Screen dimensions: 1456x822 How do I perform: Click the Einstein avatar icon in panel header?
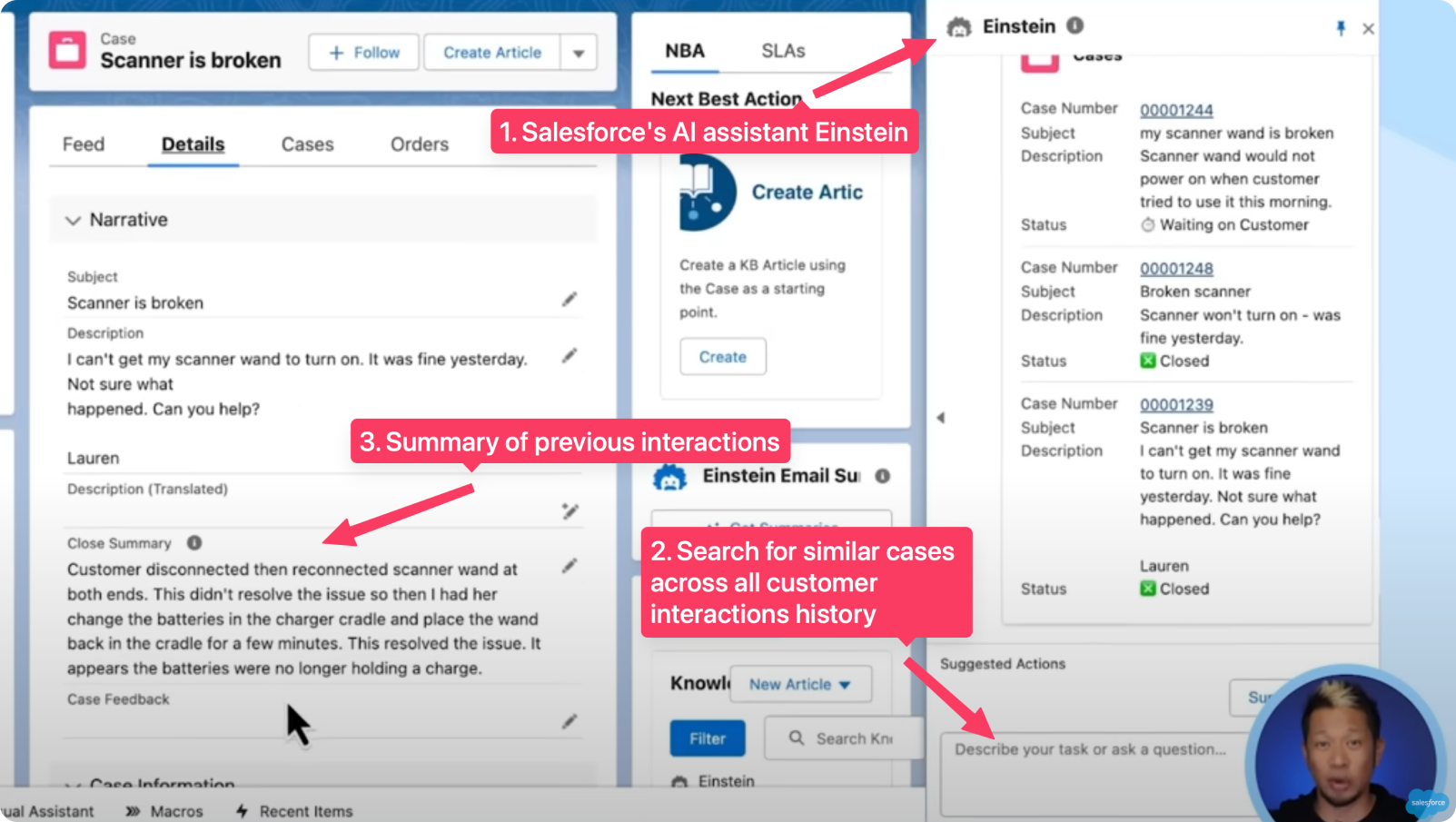[x=959, y=27]
